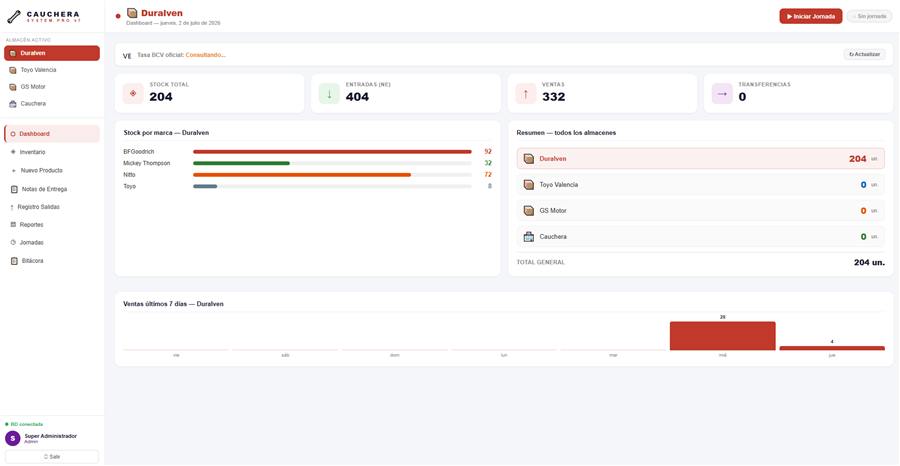Click the Total General 204 un. value
900x466 pixels.
coord(869,262)
